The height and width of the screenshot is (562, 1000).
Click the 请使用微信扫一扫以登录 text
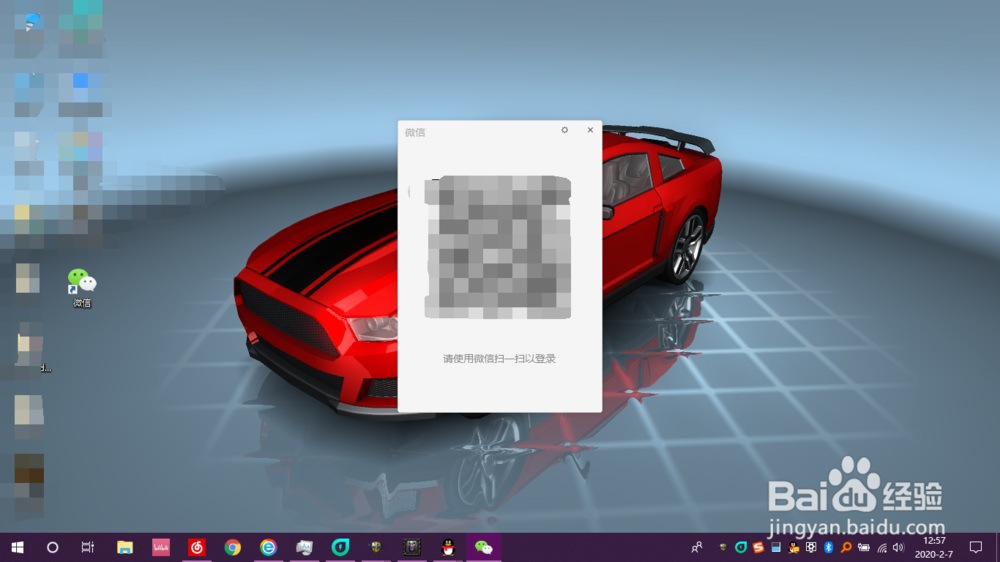[499, 359]
